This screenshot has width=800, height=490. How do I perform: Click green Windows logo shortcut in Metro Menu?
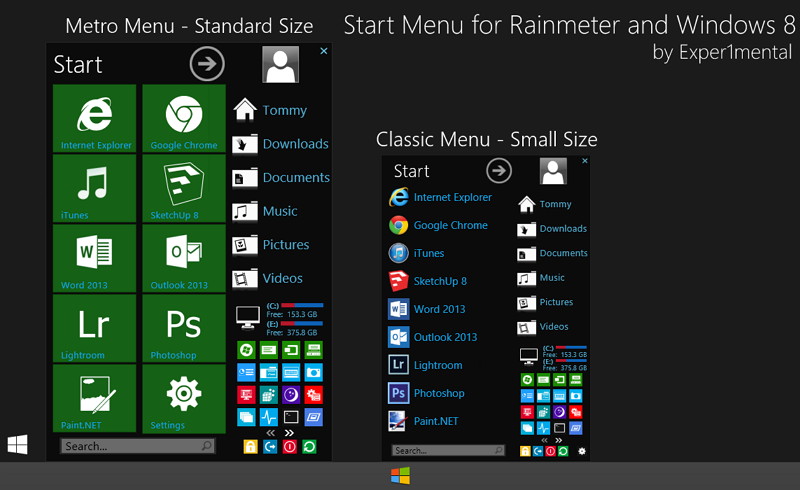pos(246,350)
